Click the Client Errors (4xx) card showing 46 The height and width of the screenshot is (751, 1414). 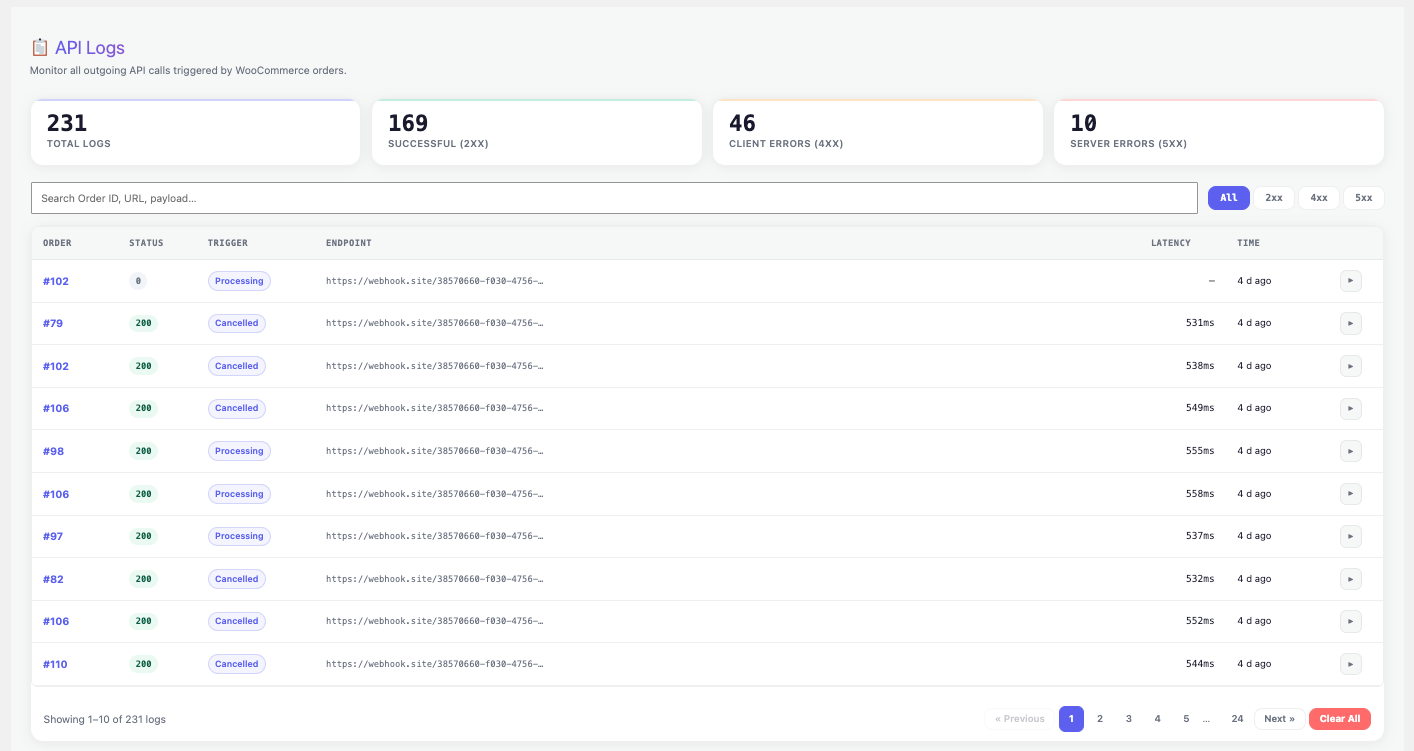pos(878,132)
